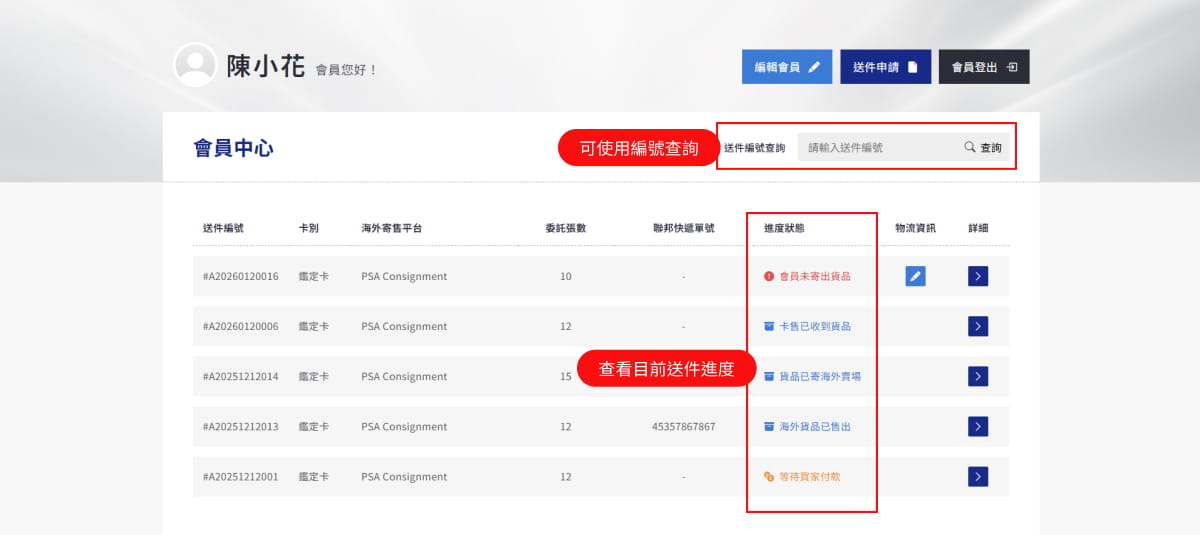Click the 編輯會員 button
Image resolution: width=1200 pixels, height=535 pixels.
tap(786, 67)
